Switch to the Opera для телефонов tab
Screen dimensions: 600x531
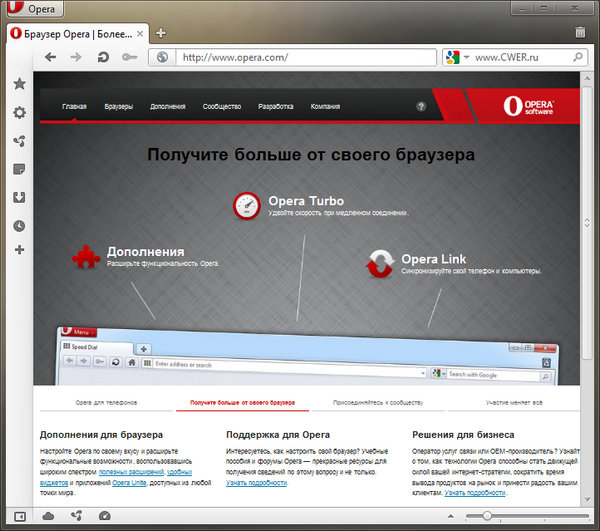coord(107,402)
